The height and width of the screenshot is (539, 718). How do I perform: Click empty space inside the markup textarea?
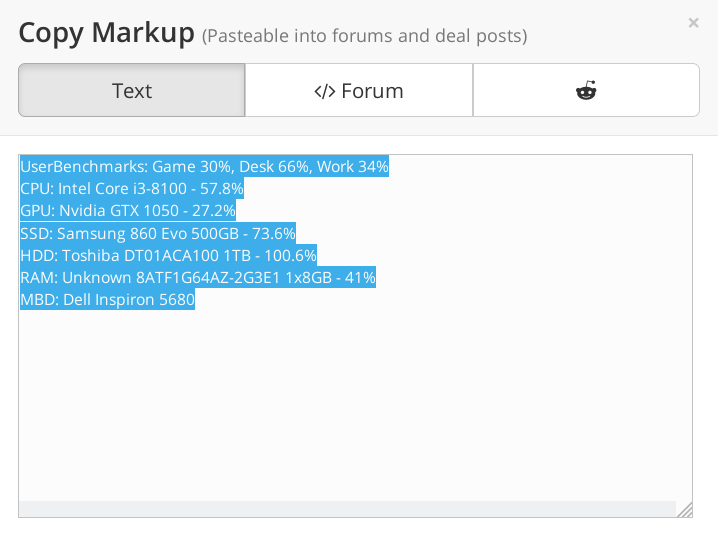(355, 403)
